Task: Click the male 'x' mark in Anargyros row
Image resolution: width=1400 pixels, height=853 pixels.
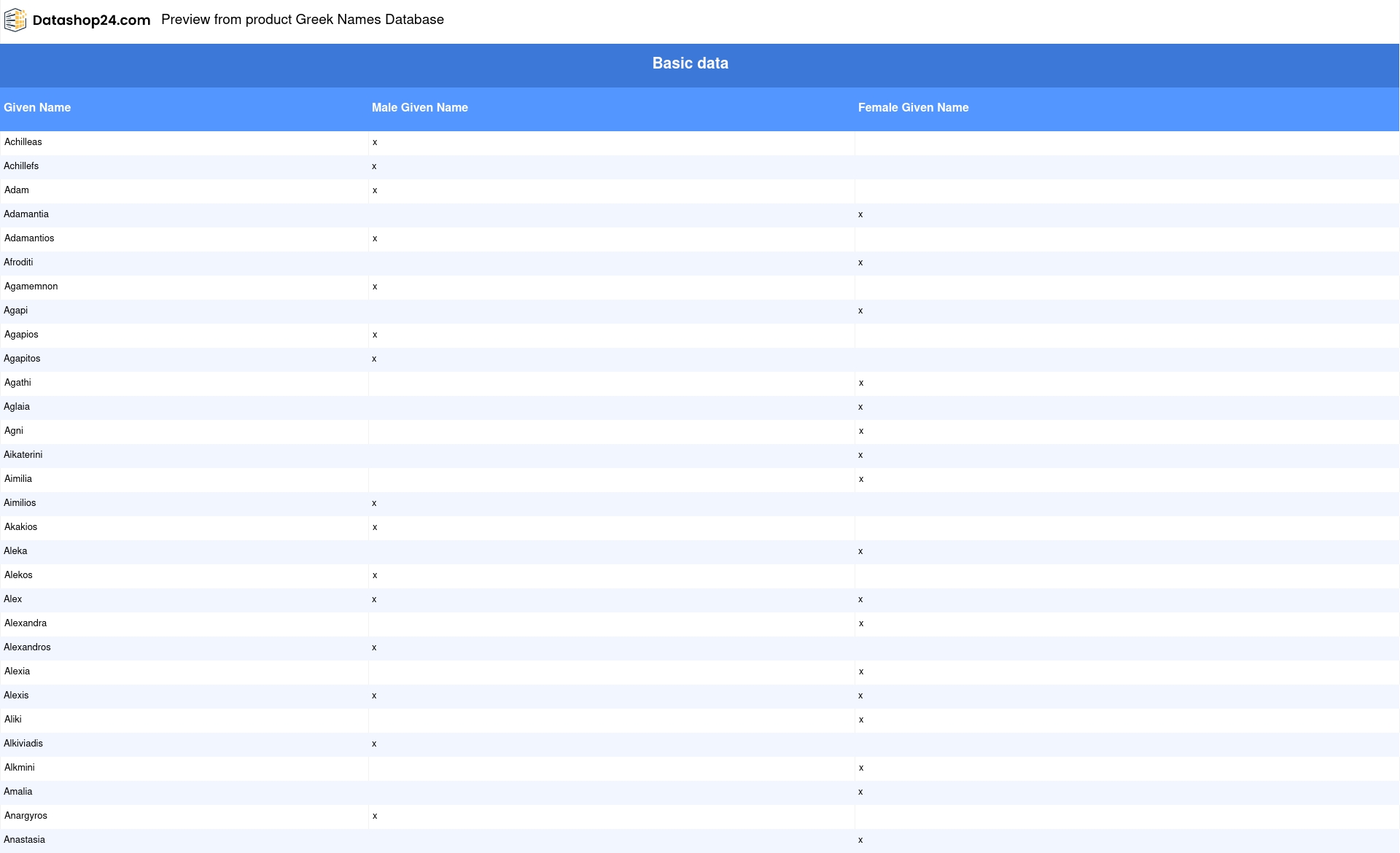Action: [375, 817]
